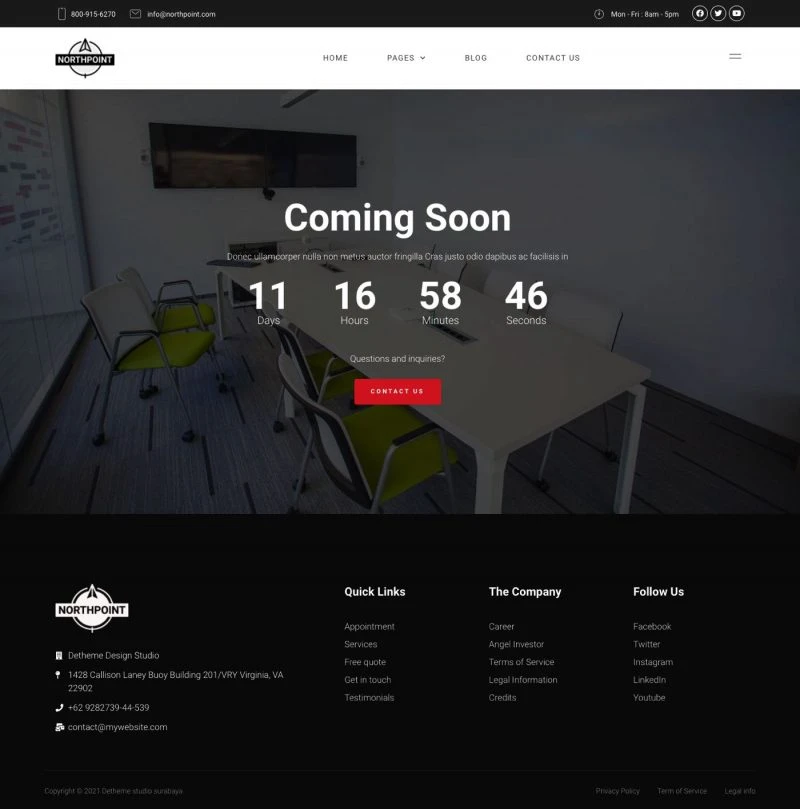Click the Free quote footer link
This screenshot has width=800, height=809.
365,662
